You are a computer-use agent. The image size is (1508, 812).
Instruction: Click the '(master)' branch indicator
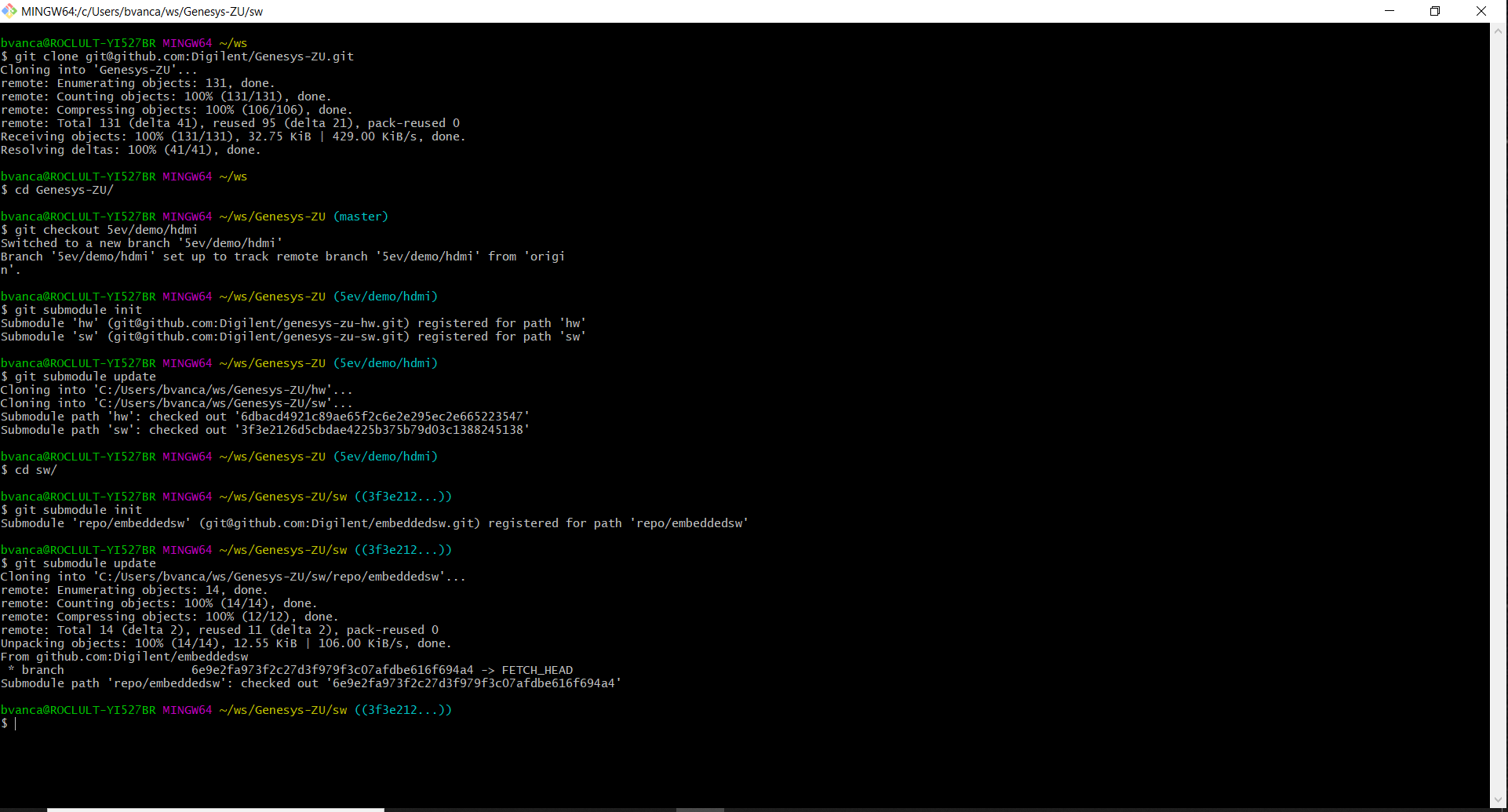tap(361, 217)
